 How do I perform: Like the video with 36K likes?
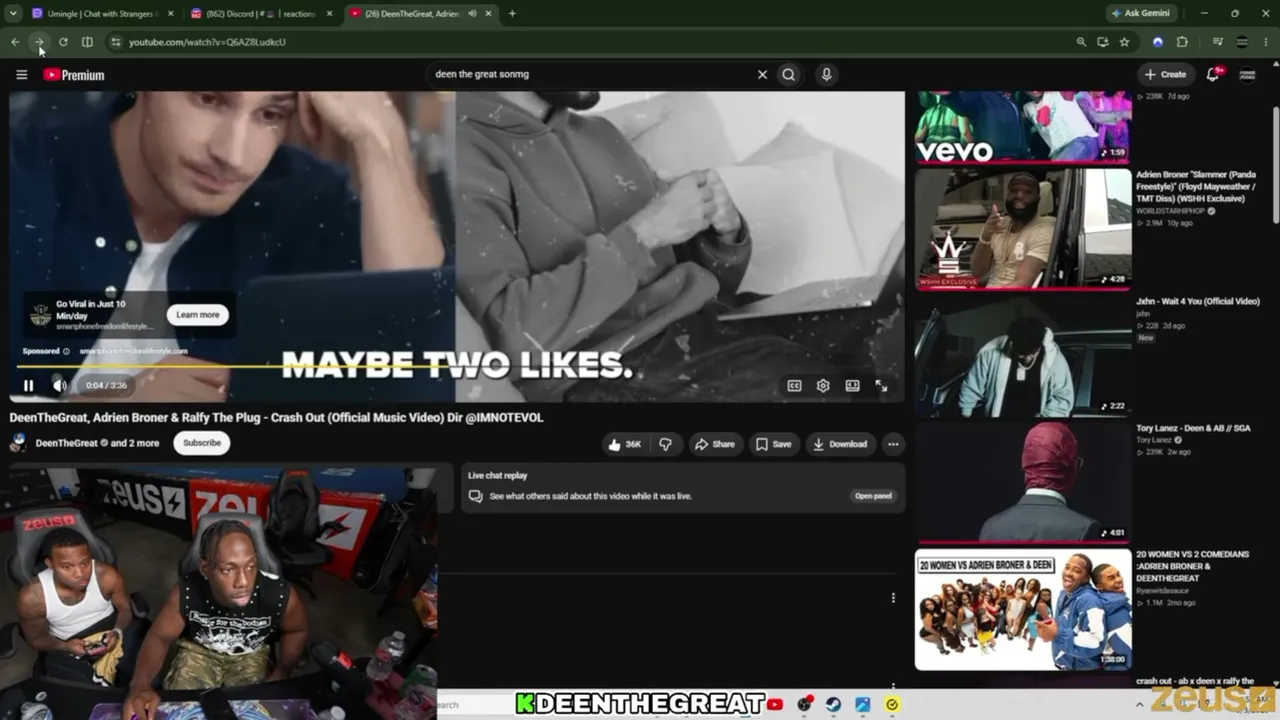[x=625, y=444]
